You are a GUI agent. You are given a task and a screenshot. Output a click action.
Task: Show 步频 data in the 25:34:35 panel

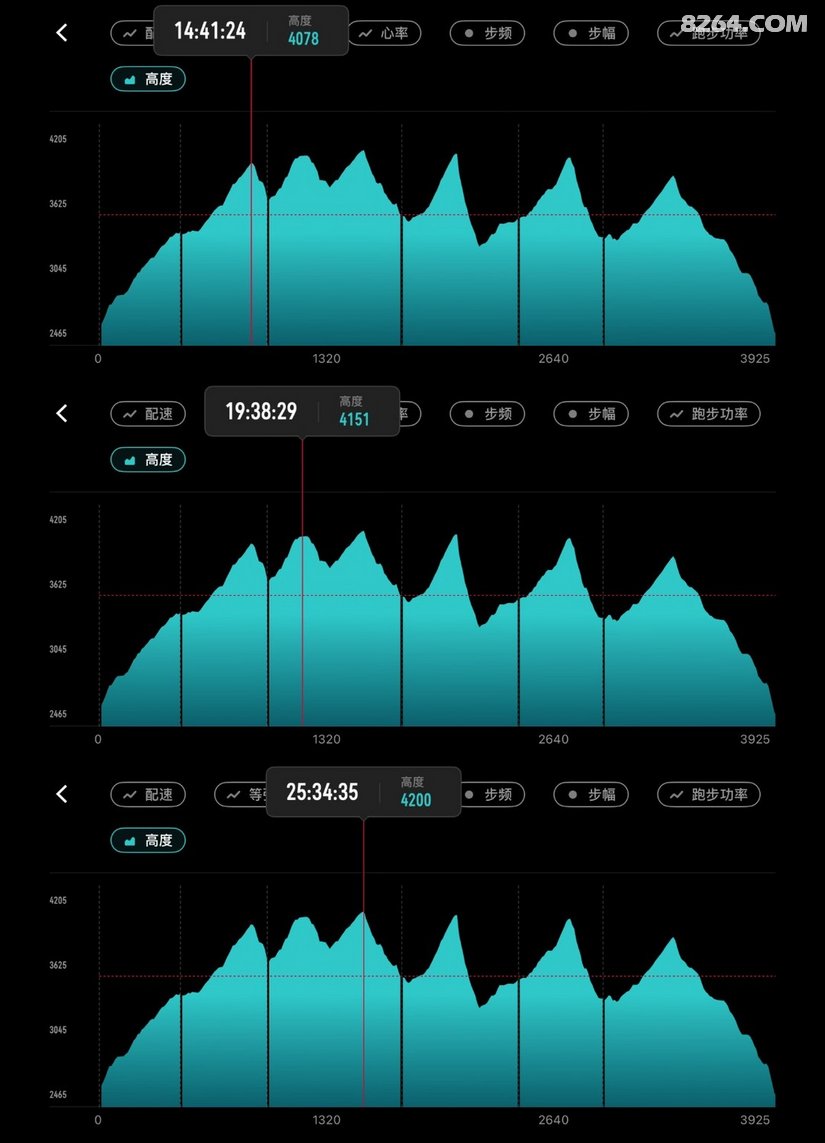(493, 794)
